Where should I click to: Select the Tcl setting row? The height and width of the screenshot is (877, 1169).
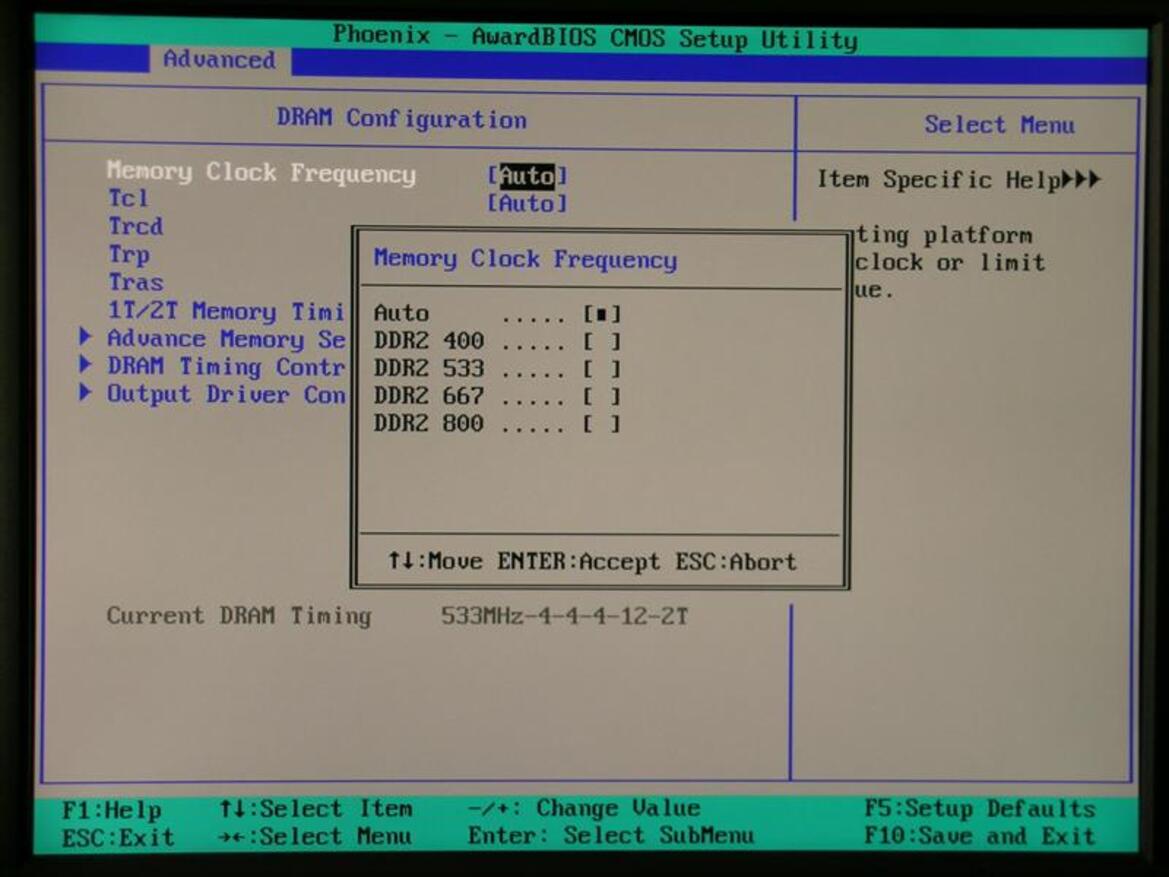coord(128,198)
